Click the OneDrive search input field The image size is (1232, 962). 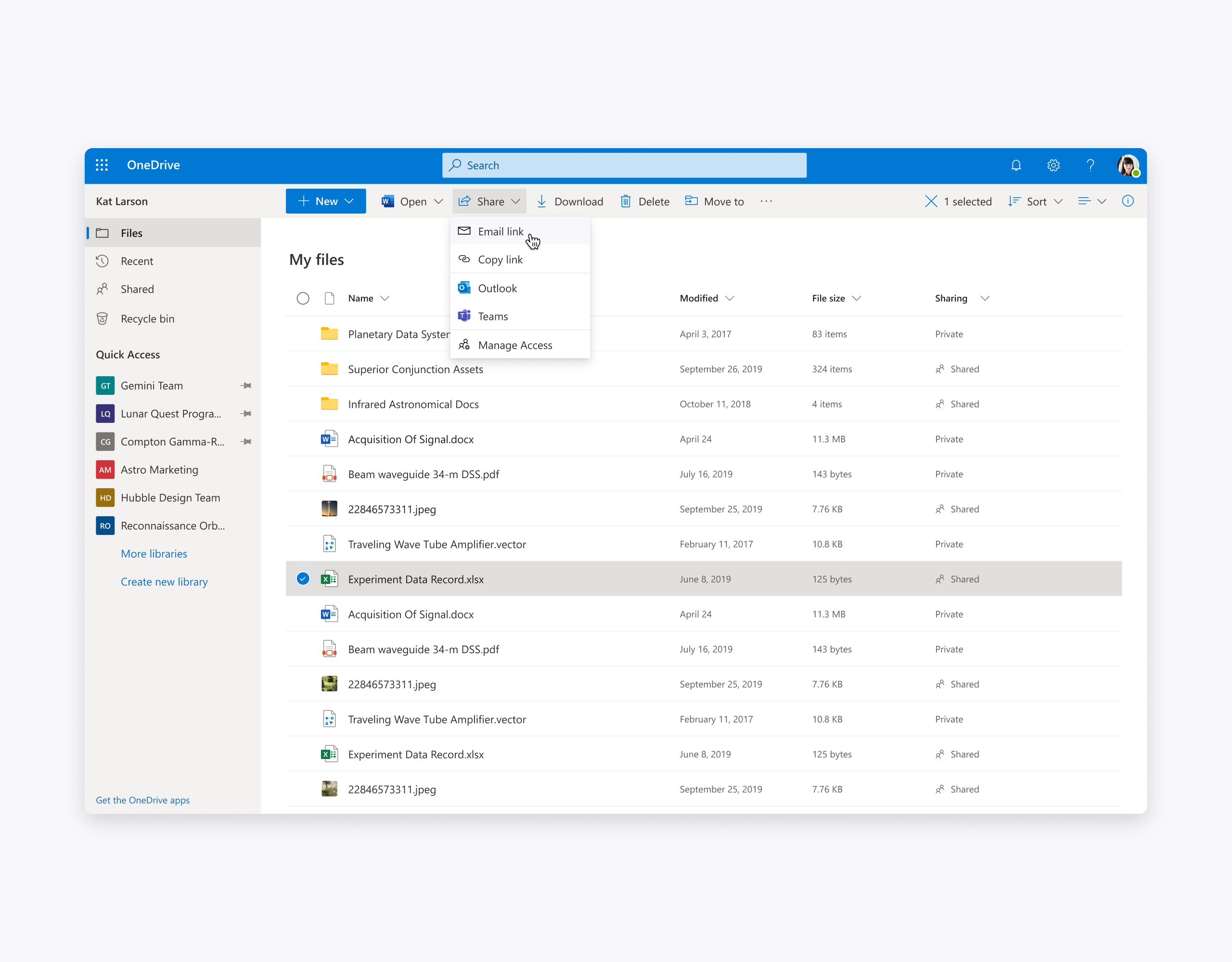624,165
